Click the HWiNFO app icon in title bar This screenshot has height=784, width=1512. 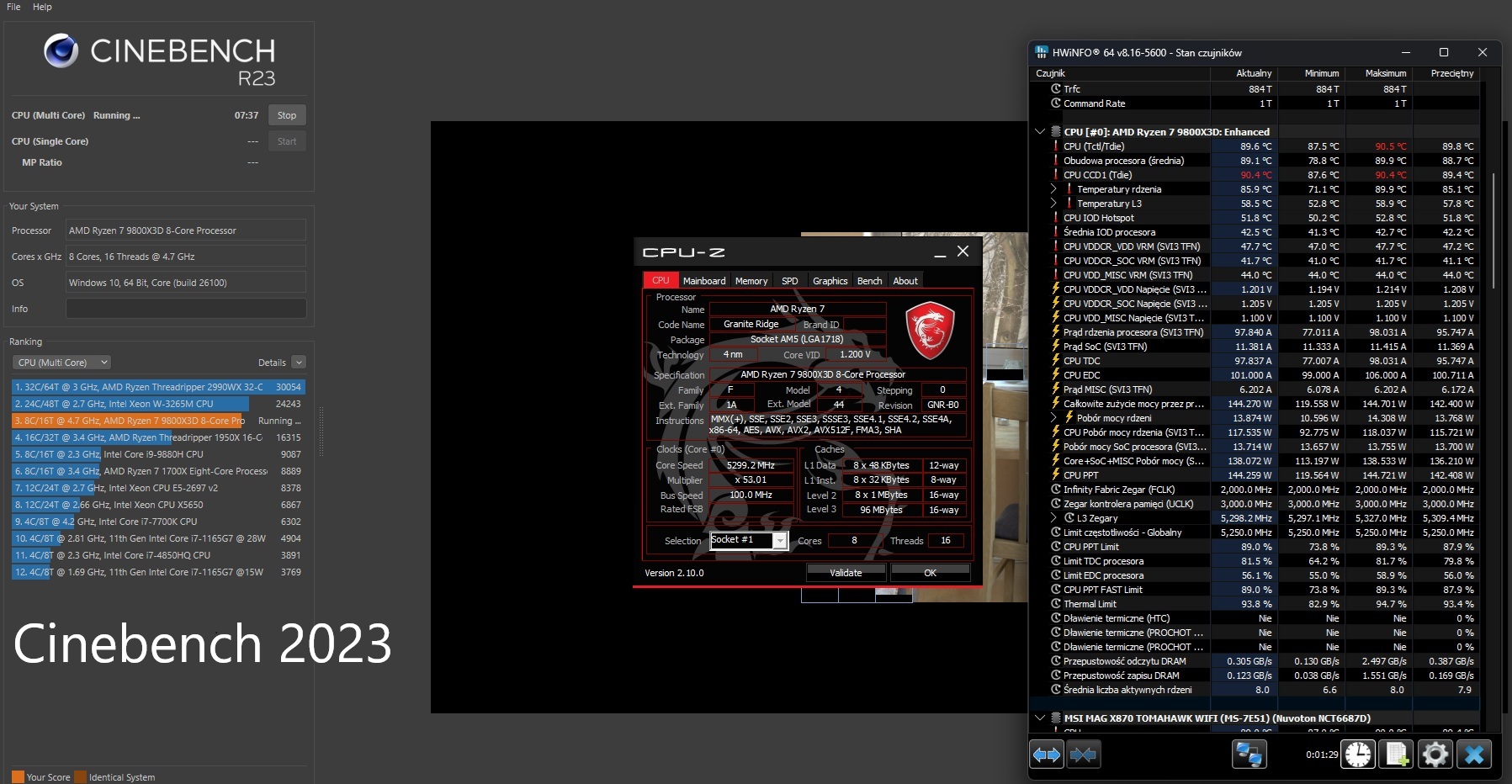point(1042,52)
